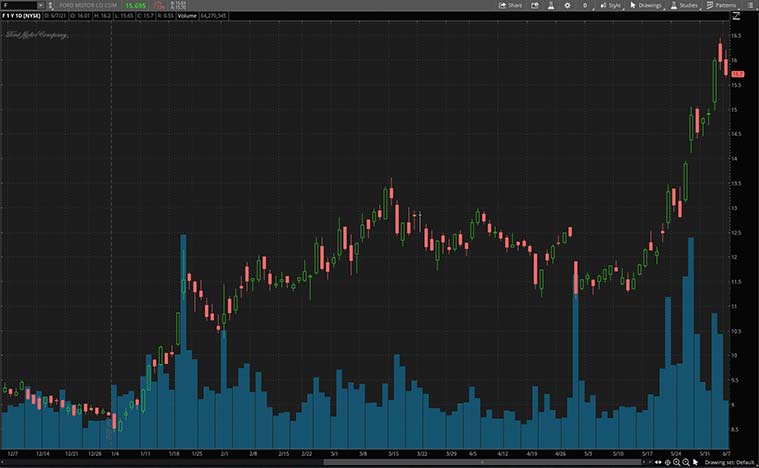Click the expand time axis arrows icon

(x=658, y=462)
